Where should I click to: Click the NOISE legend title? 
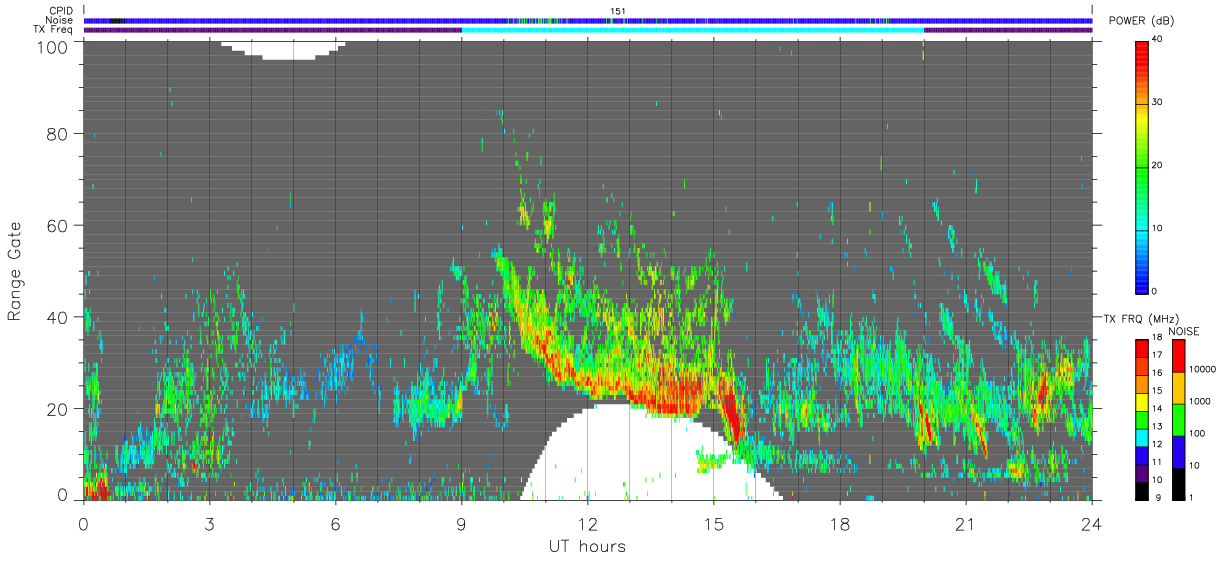[1182, 330]
